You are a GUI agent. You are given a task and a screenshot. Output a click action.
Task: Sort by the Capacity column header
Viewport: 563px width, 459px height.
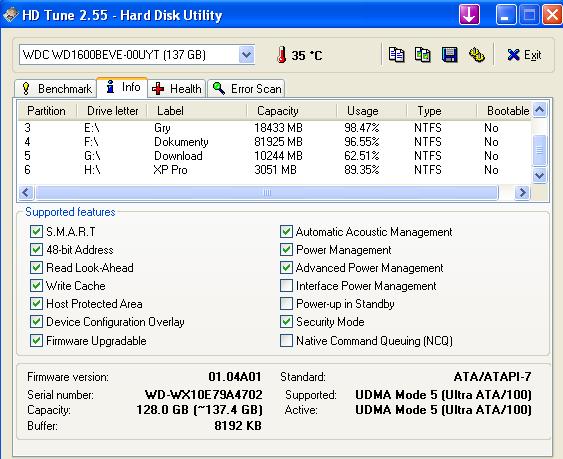292,111
